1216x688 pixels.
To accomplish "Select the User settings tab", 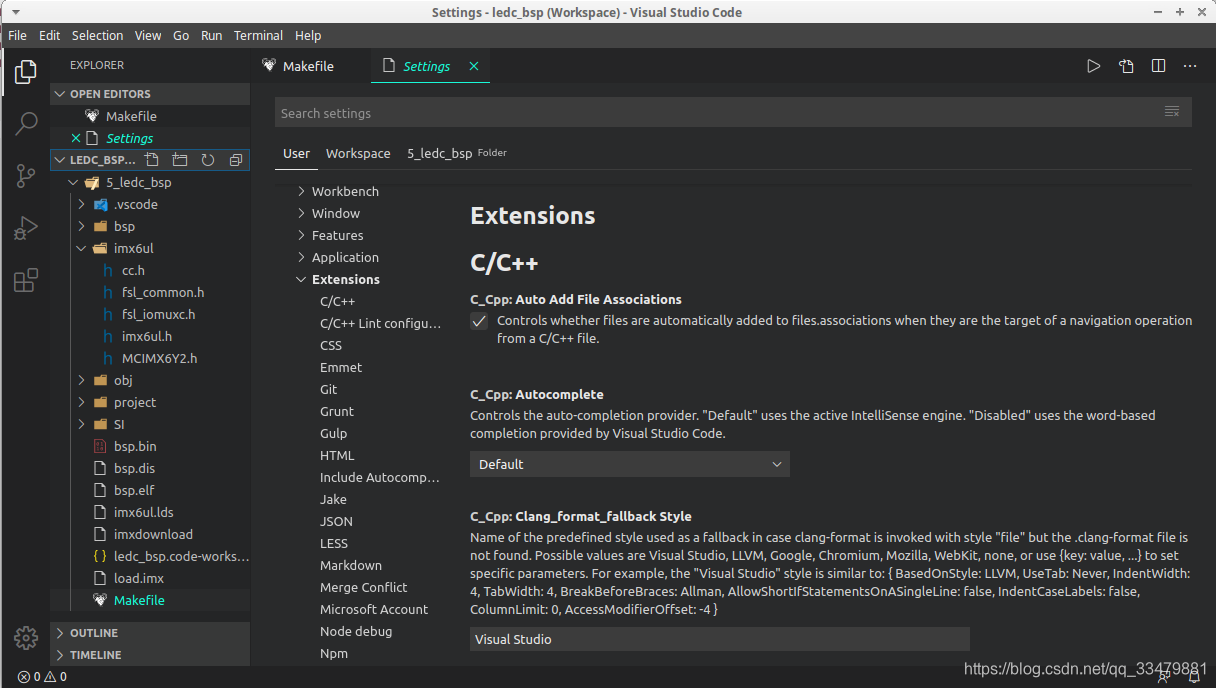I will [x=296, y=153].
